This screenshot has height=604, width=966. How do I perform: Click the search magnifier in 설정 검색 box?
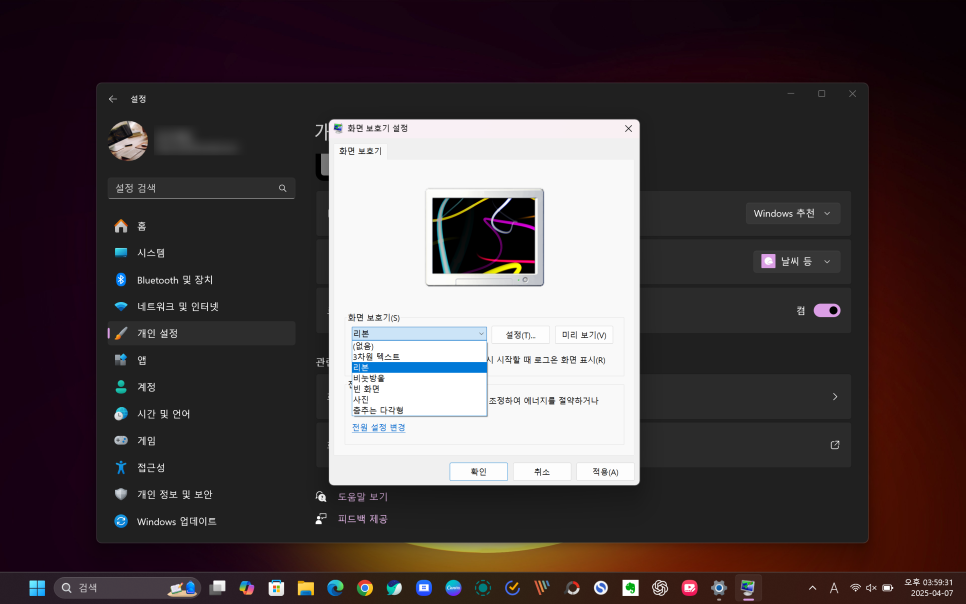pos(282,188)
